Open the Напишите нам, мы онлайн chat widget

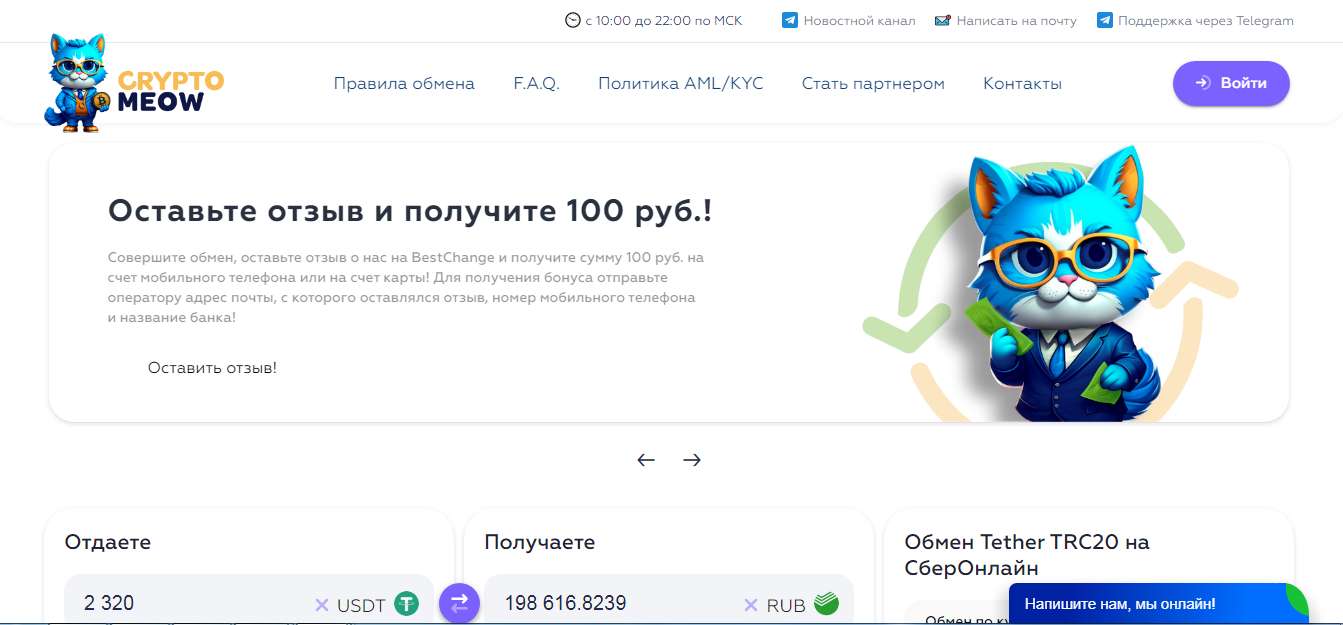(x=1120, y=604)
